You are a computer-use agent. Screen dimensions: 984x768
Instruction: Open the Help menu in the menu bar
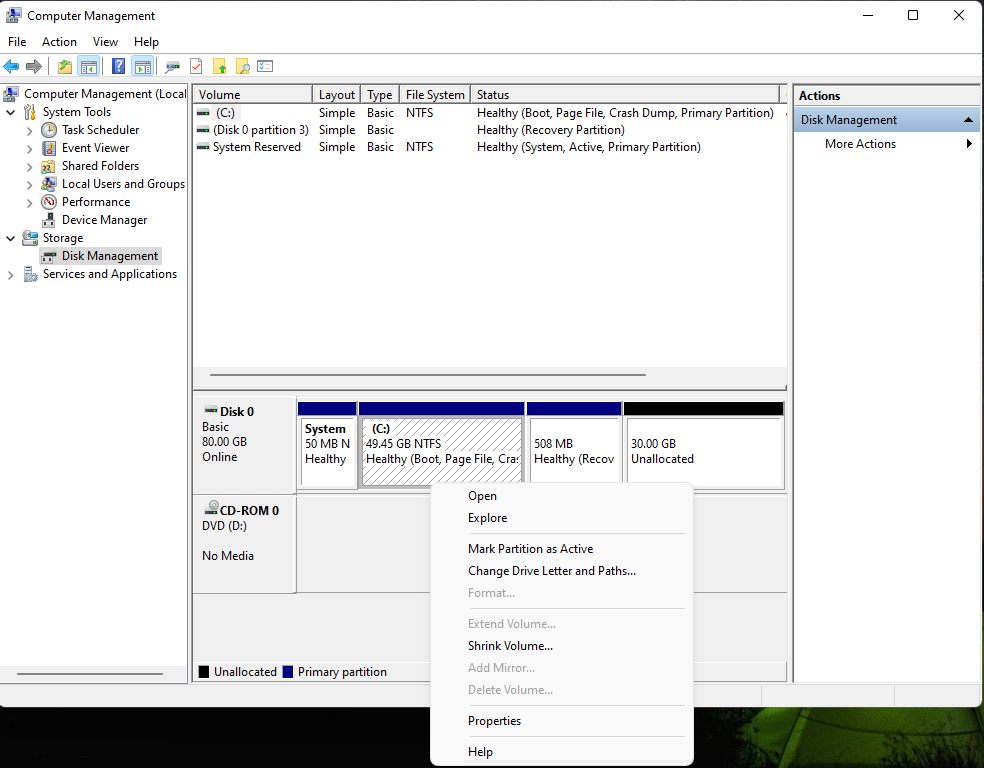146,42
